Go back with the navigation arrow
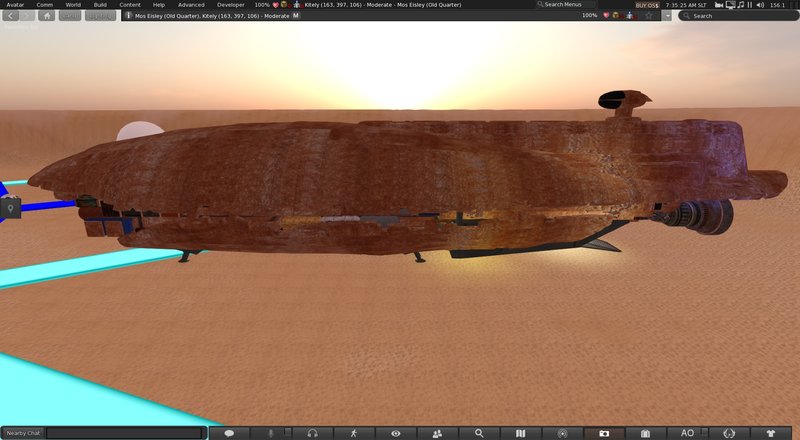The height and width of the screenshot is (440, 800). coord(10,16)
